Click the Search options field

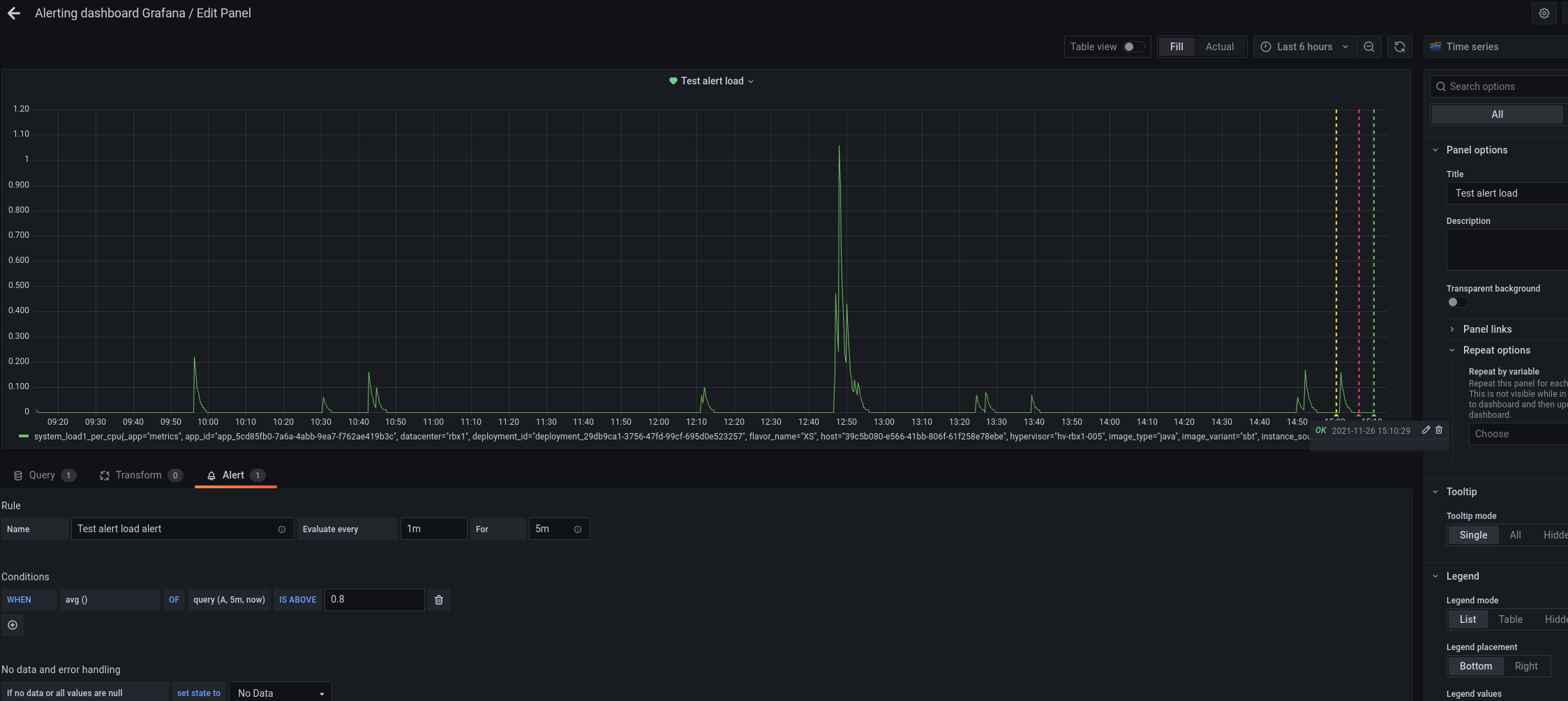coord(1500,86)
